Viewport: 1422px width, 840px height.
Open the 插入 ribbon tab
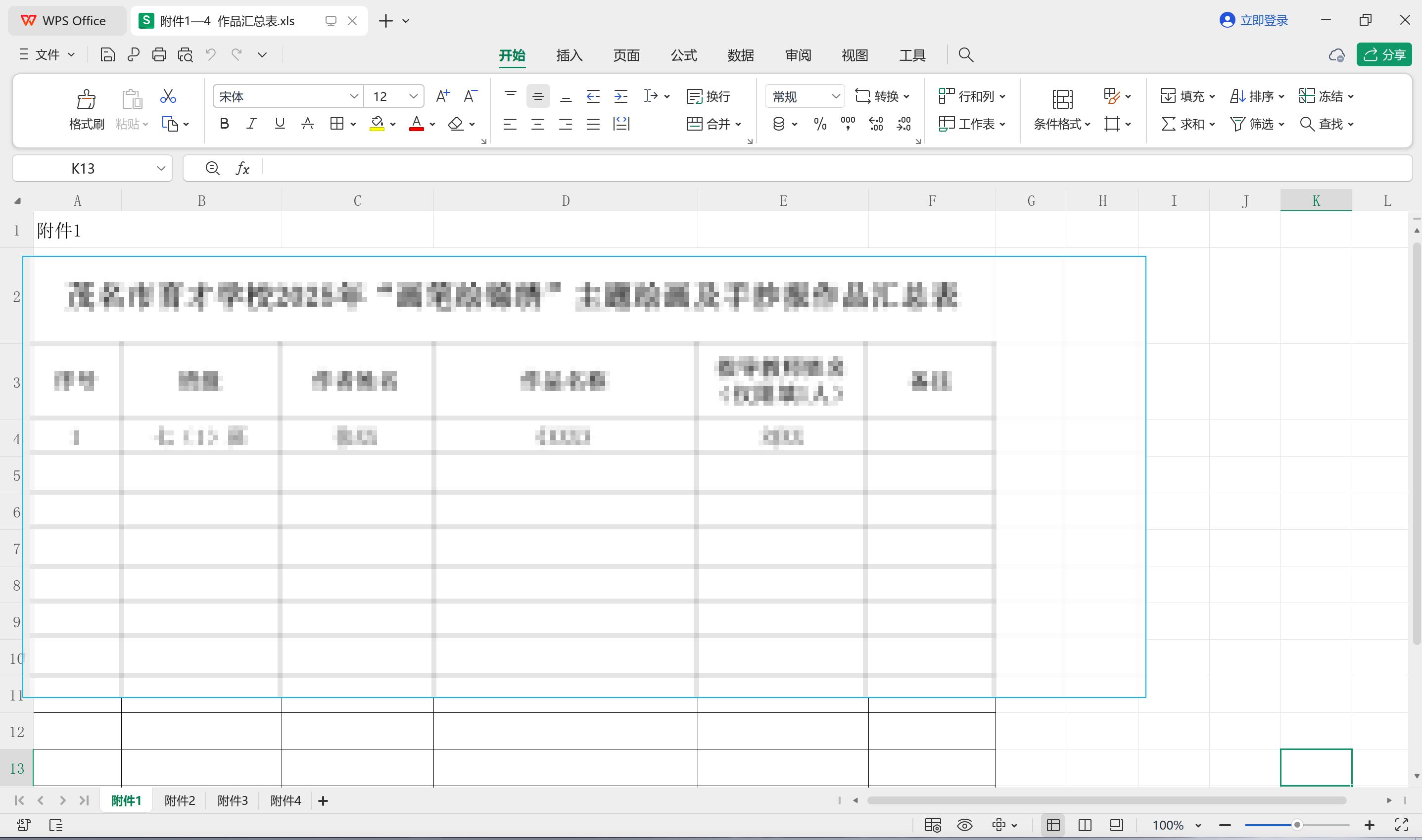569,55
